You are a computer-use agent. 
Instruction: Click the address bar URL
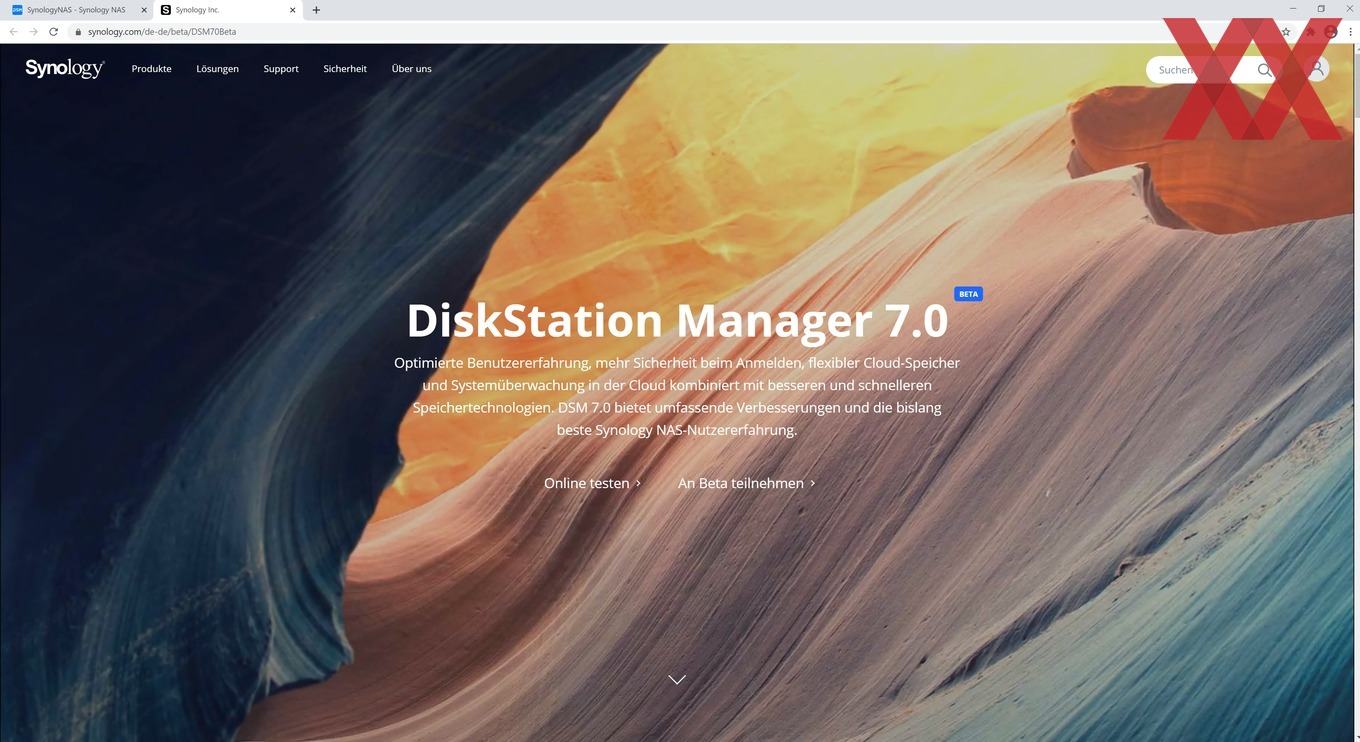[x=162, y=32]
